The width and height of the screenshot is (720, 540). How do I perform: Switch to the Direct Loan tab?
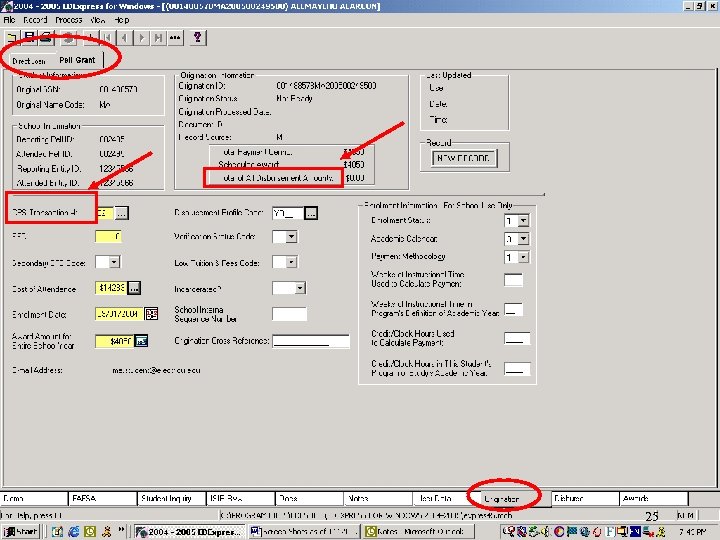coord(29,61)
